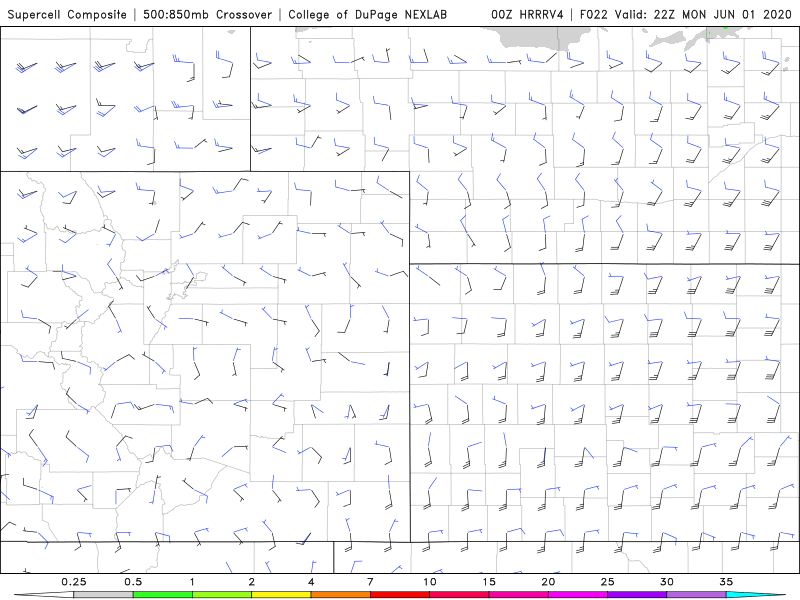Click the "15" legend value
Viewport: 800px width, 600px height.
(x=489, y=582)
